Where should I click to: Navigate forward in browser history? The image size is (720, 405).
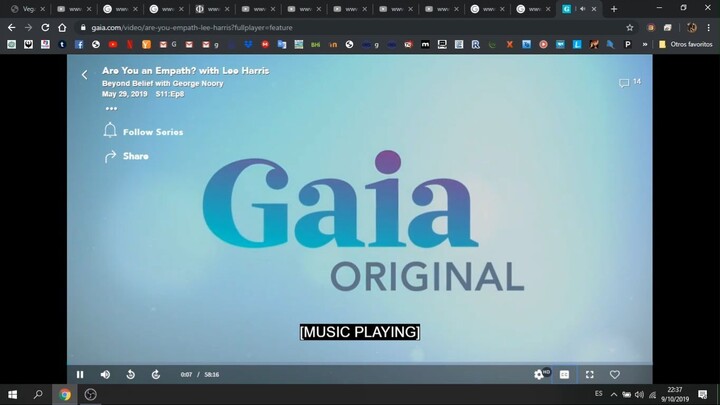(28, 28)
